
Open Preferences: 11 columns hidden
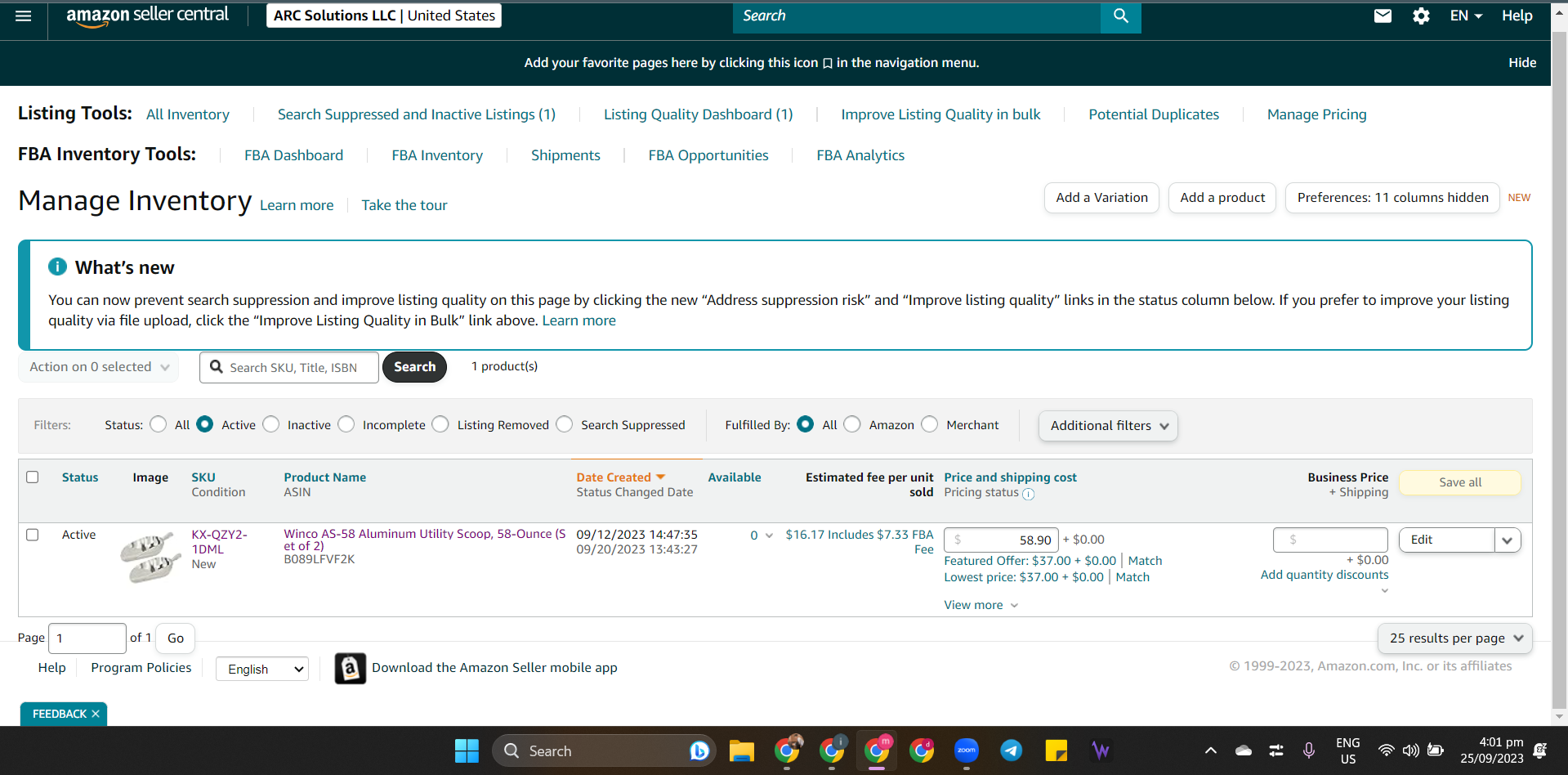pyautogui.click(x=1392, y=198)
